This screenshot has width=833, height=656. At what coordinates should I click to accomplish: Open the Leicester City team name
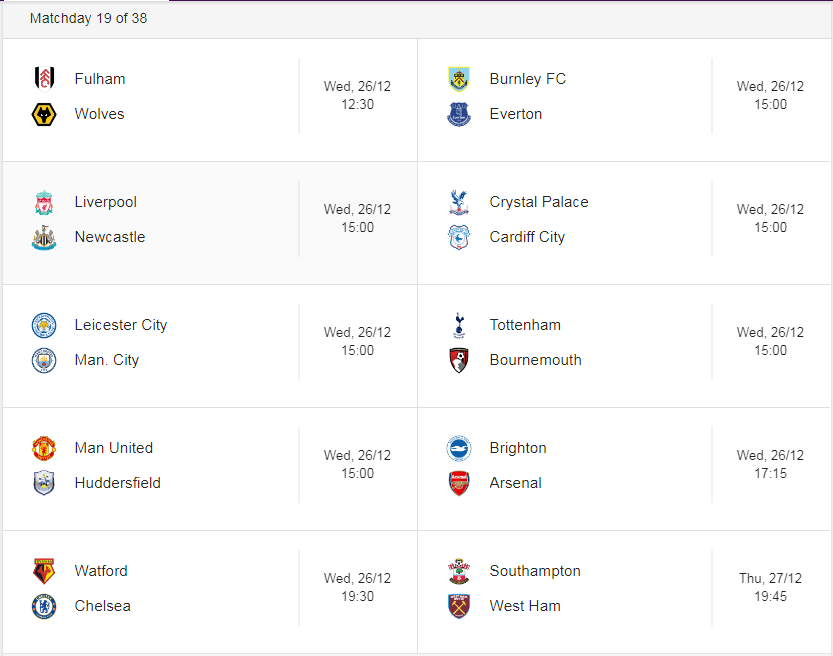(x=121, y=325)
